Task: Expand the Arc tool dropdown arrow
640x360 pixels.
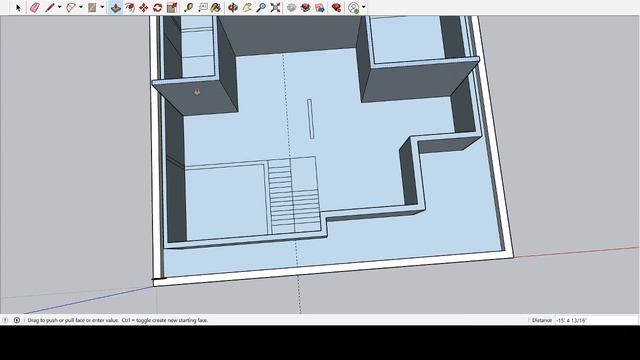Action: (x=81, y=7)
